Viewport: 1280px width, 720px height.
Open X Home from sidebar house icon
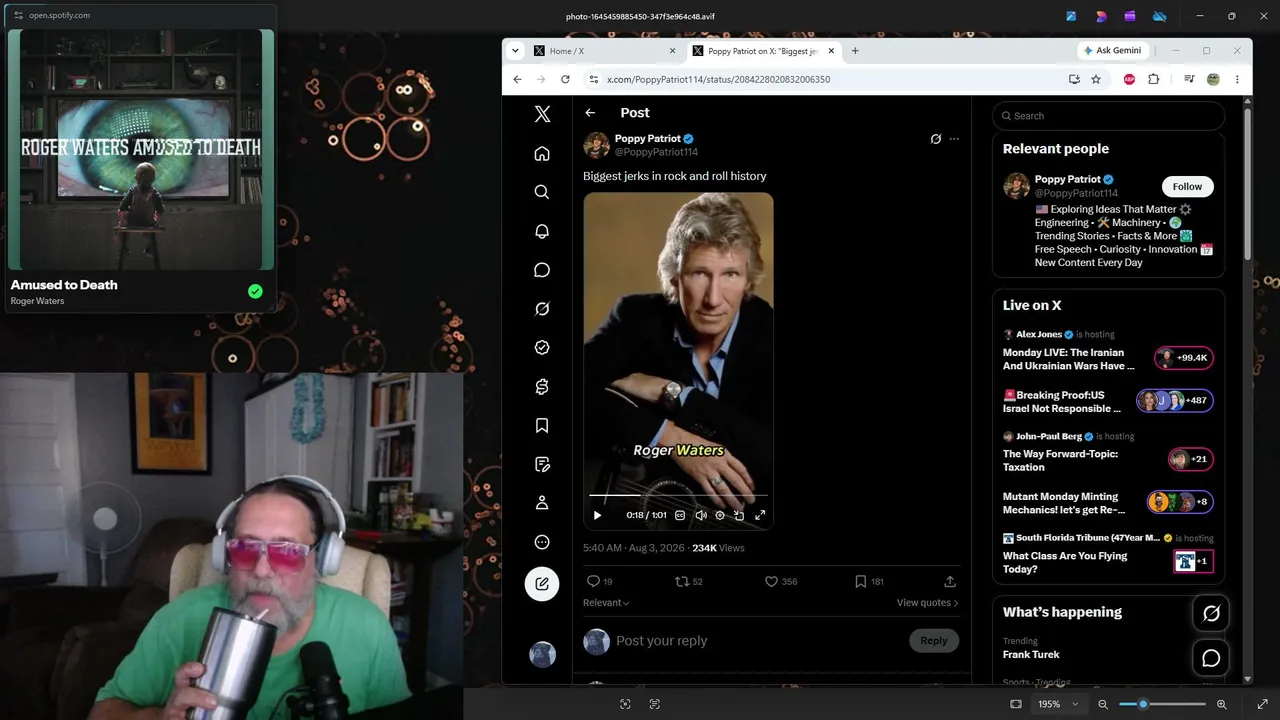click(542, 153)
